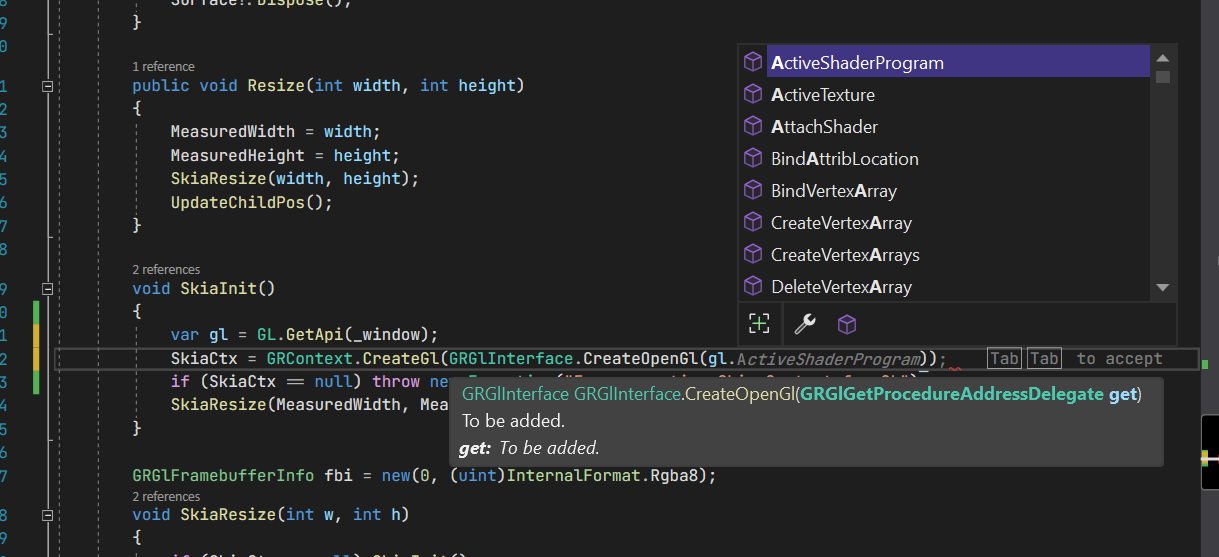
Task: Open '2 references' CodeLens above SkiaInit
Action: coord(166,270)
